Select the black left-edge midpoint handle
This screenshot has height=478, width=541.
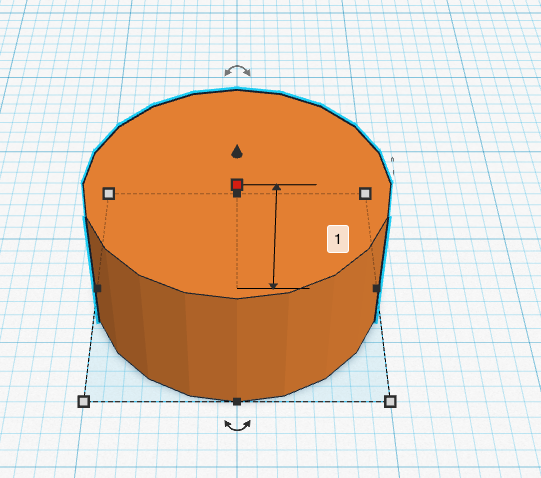tap(98, 288)
